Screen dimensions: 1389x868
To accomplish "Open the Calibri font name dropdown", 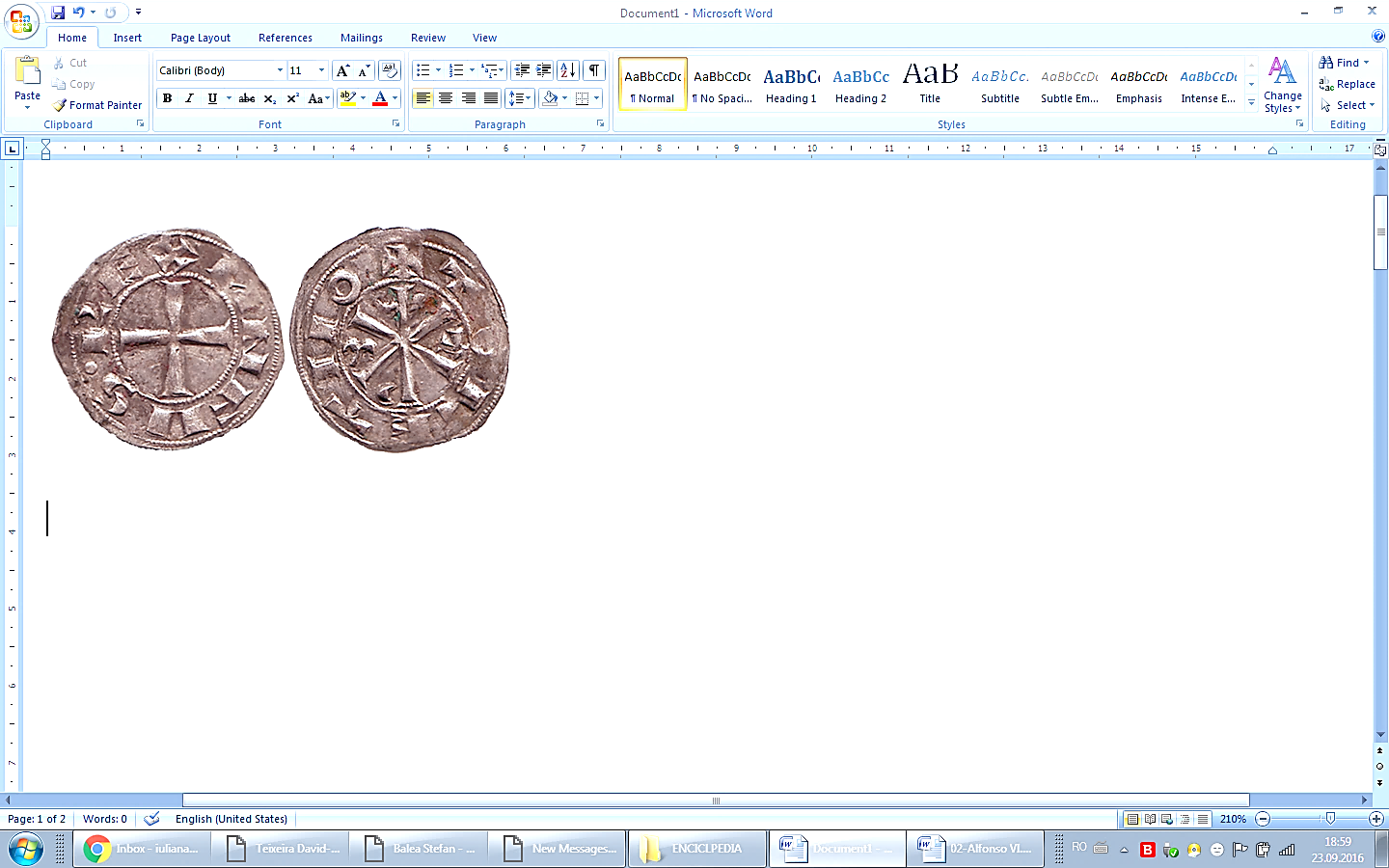I will [x=280, y=70].
